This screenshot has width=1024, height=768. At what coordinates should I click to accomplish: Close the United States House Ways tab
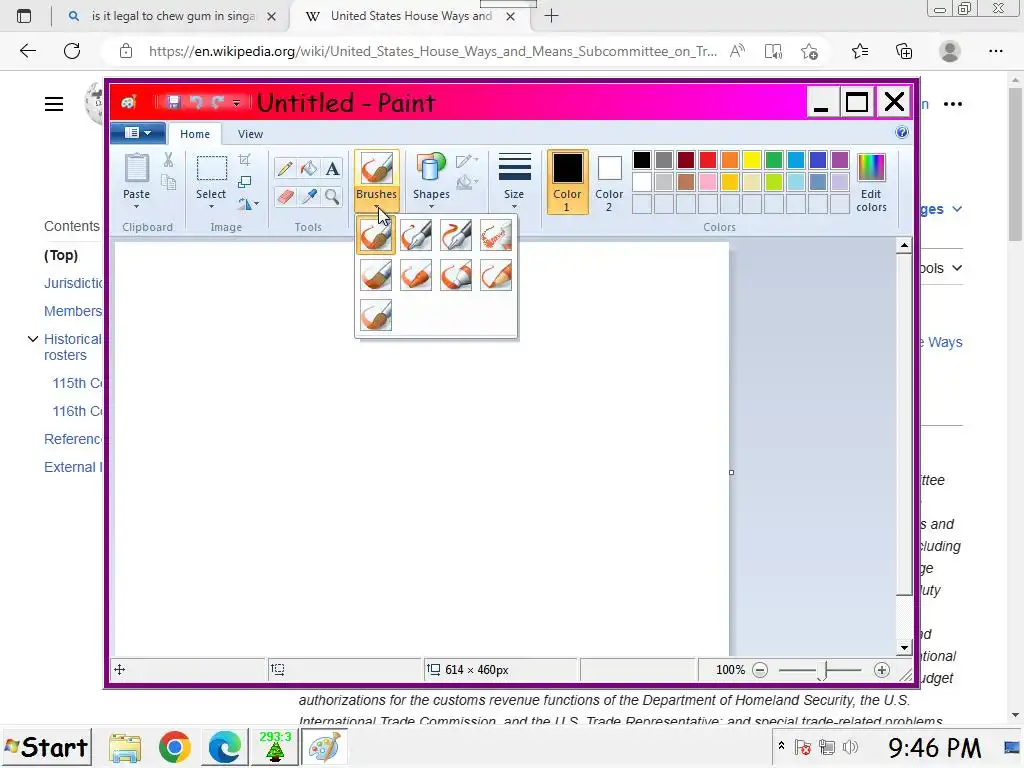click(x=511, y=16)
